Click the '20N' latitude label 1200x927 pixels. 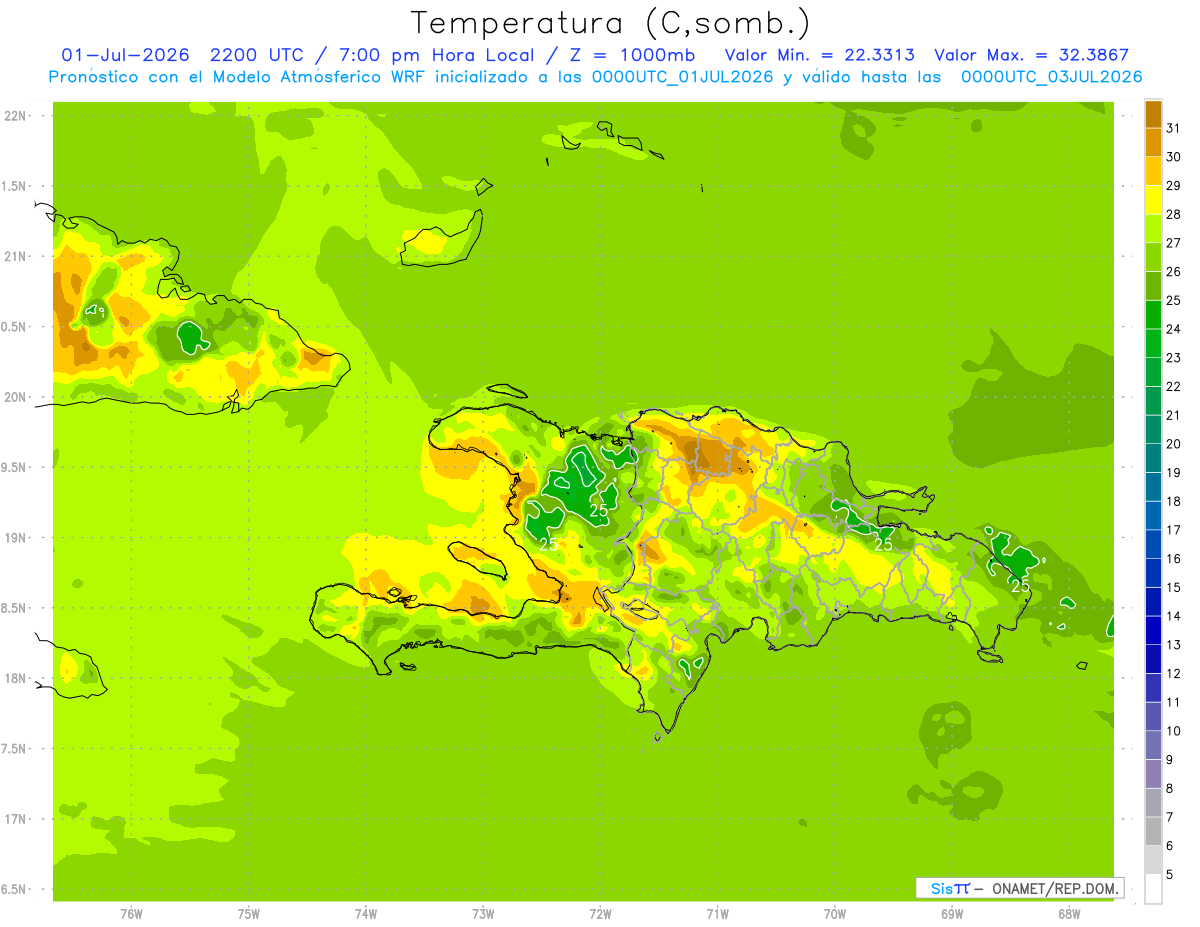15,397
